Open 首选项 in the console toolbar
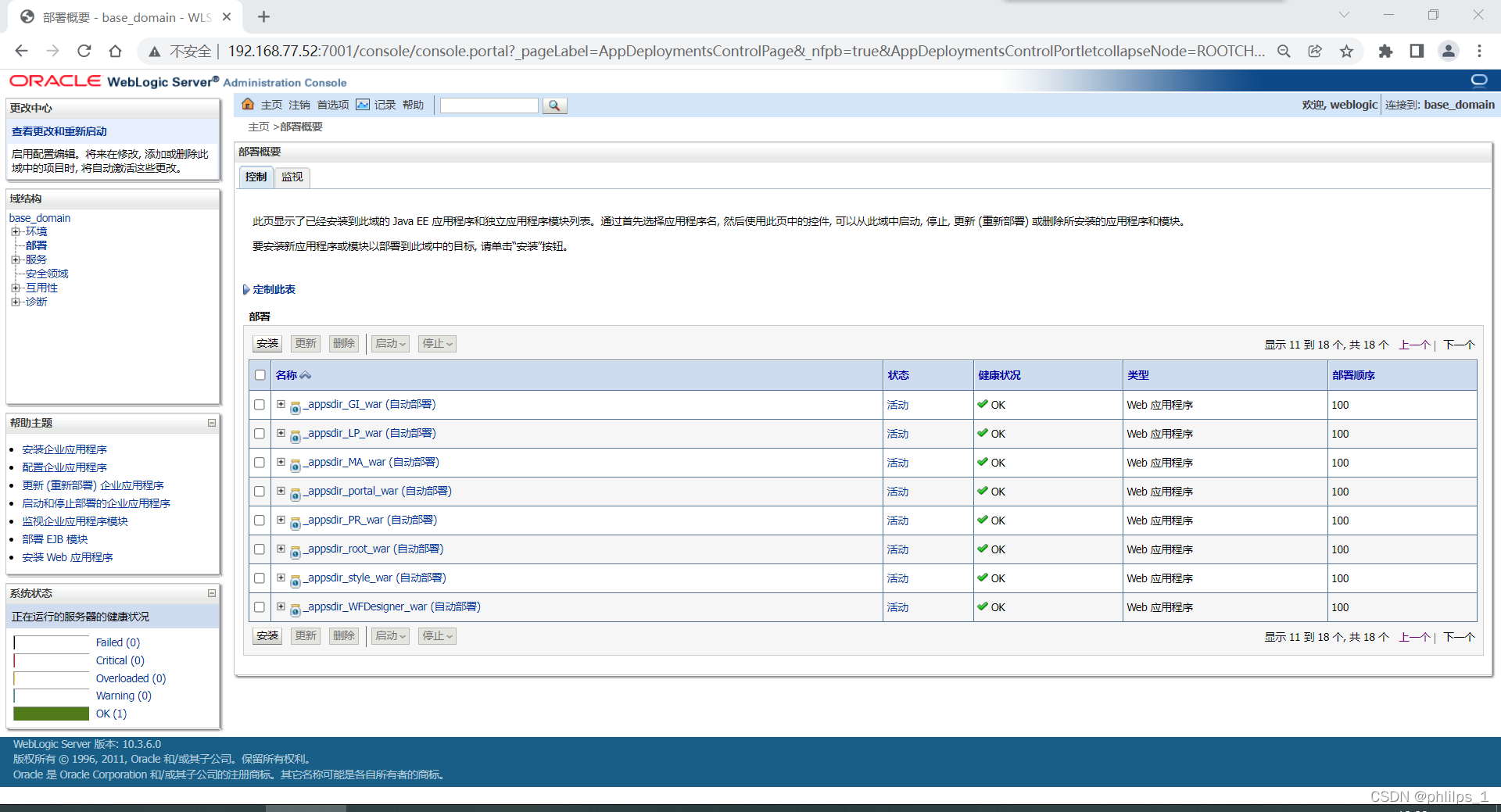The height and width of the screenshot is (812, 1501). point(333,105)
